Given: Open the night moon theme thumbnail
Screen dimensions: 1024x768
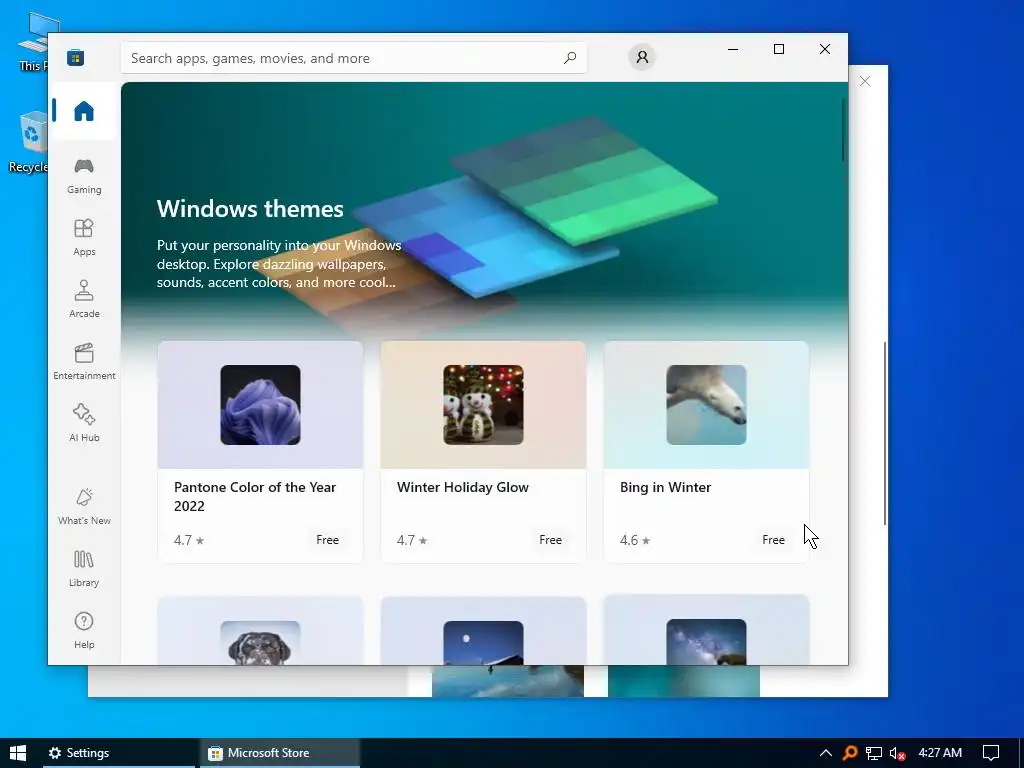Looking at the screenshot, I should (483, 643).
